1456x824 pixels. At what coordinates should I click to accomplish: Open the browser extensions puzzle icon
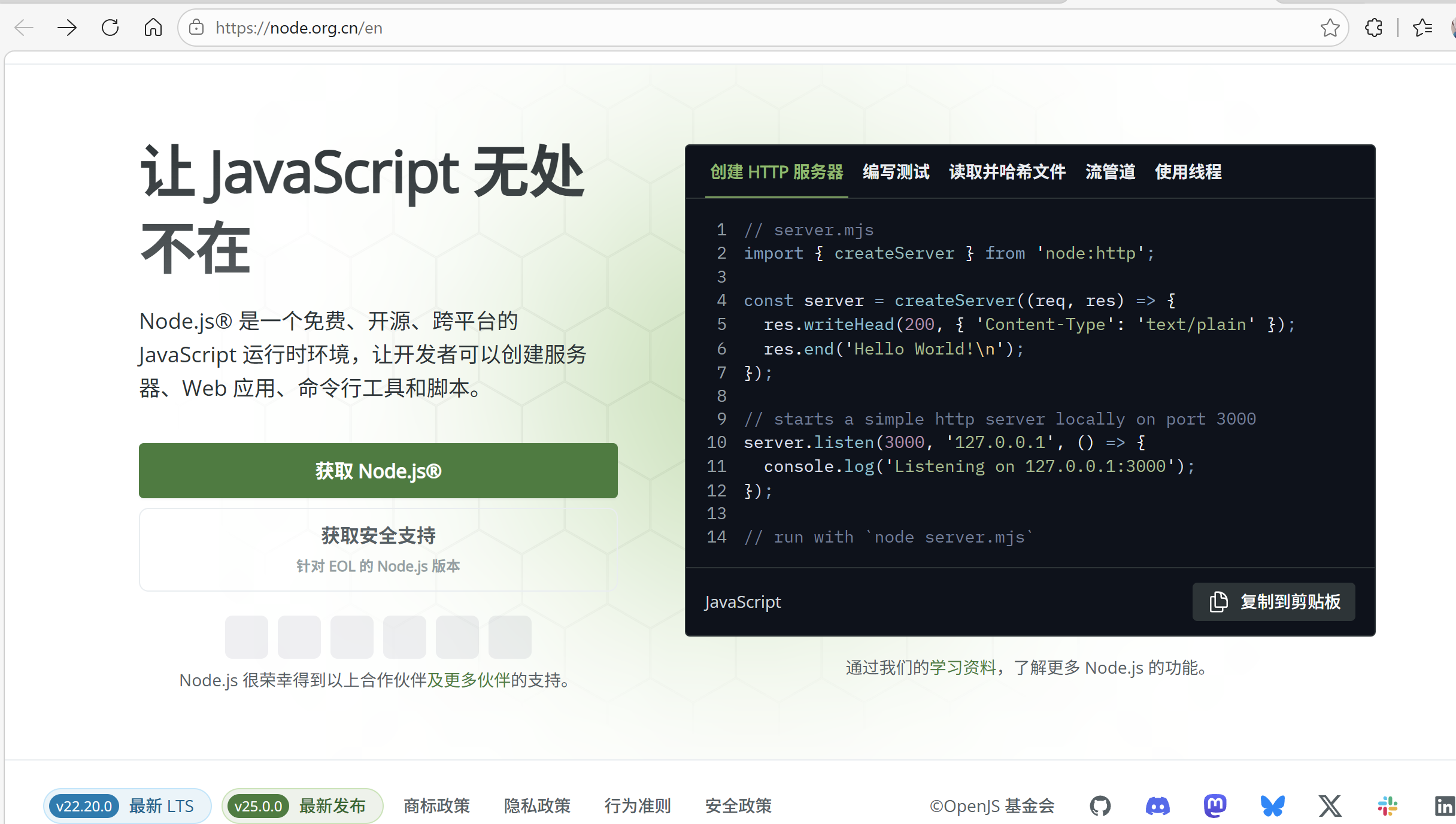[1374, 28]
